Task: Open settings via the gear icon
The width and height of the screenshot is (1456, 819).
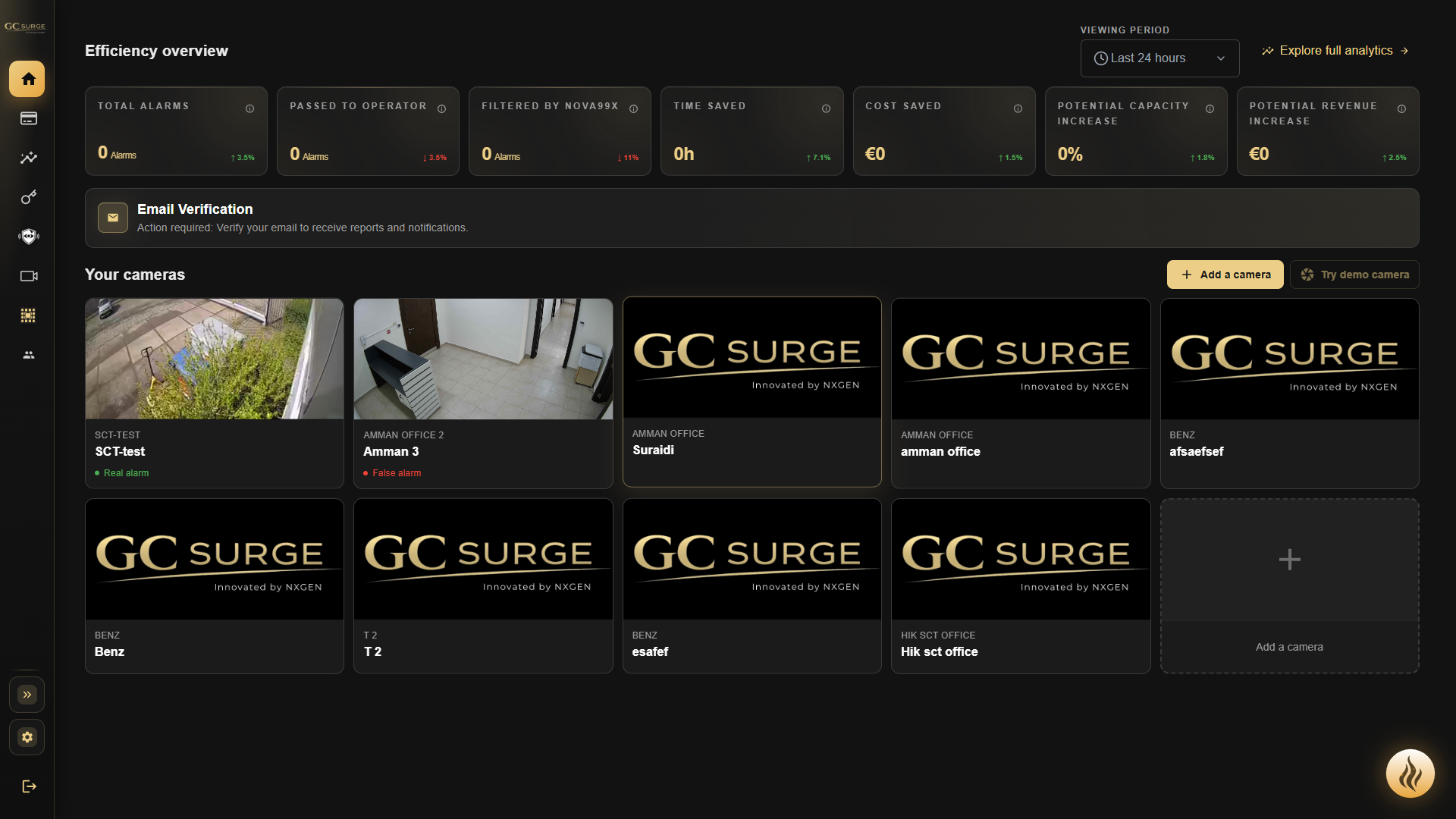Action: (27, 737)
